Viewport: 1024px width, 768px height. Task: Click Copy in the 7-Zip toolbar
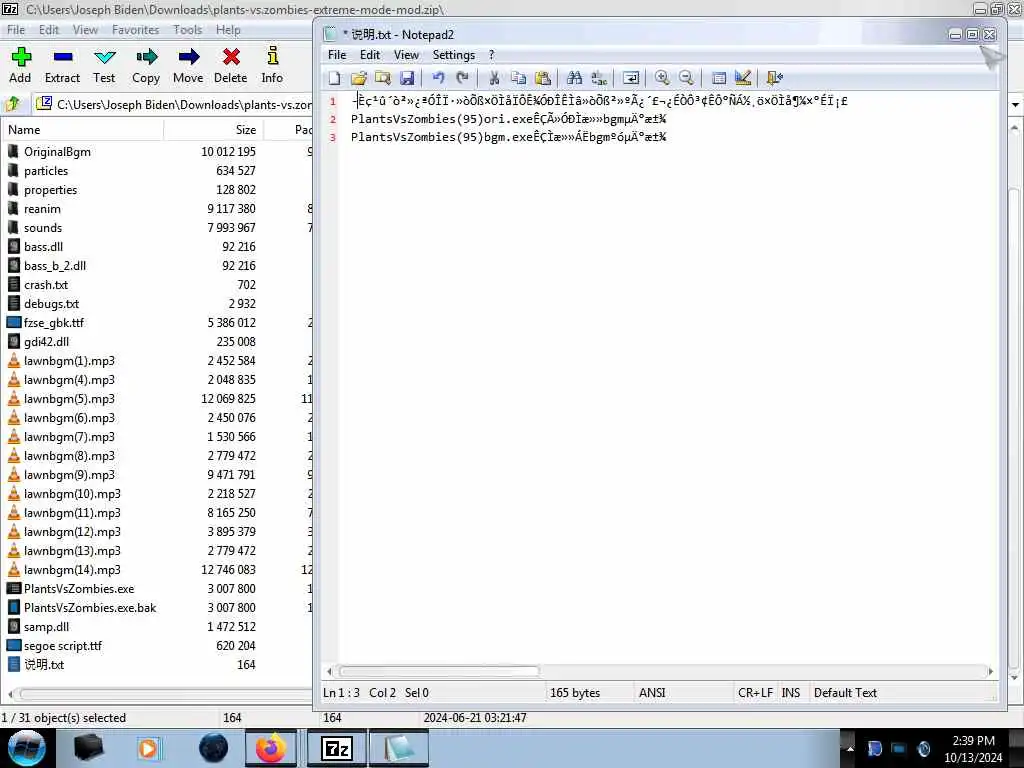pyautogui.click(x=146, y=65)
